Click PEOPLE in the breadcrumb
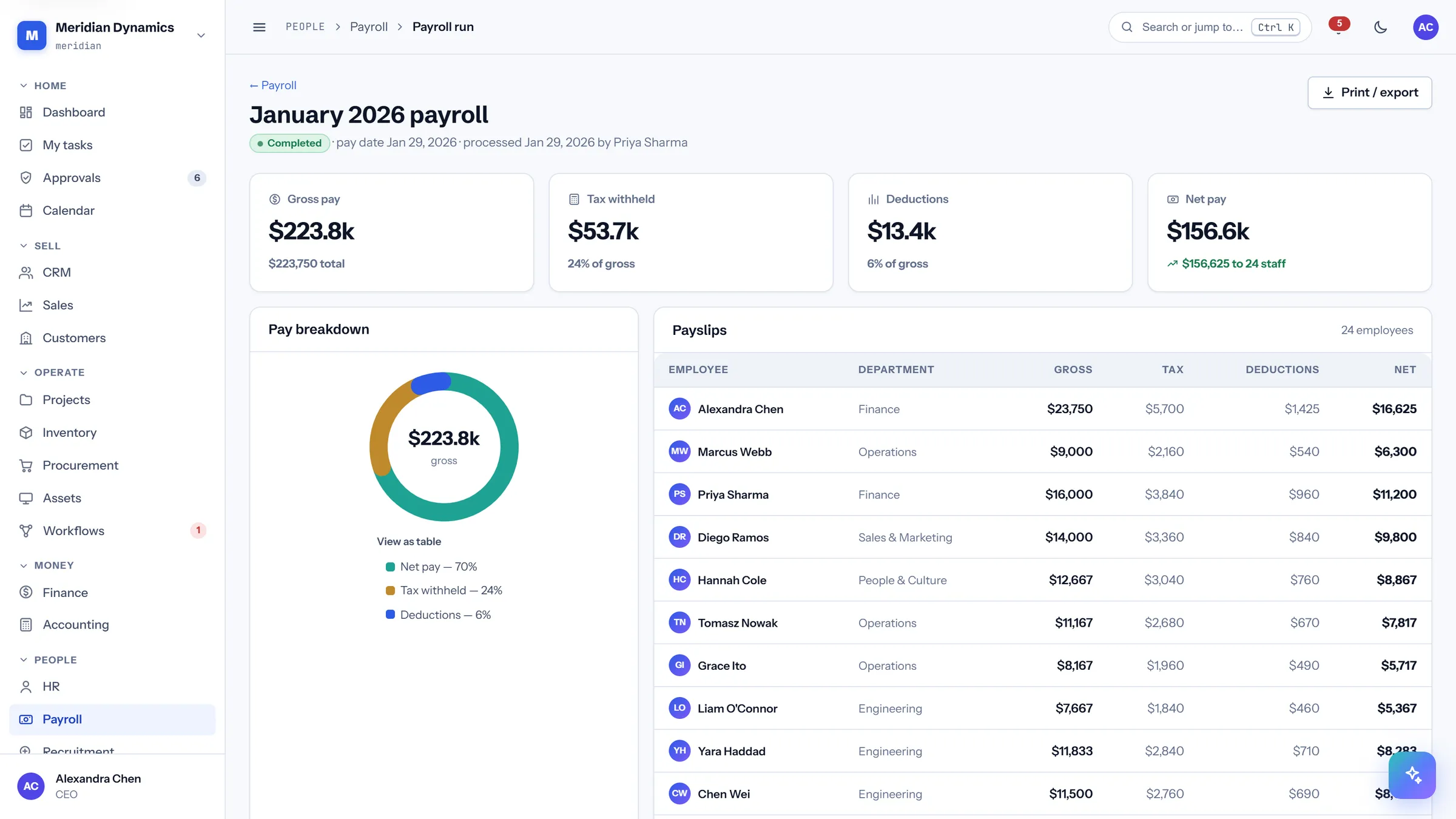1456x819 pixels. 305,27
